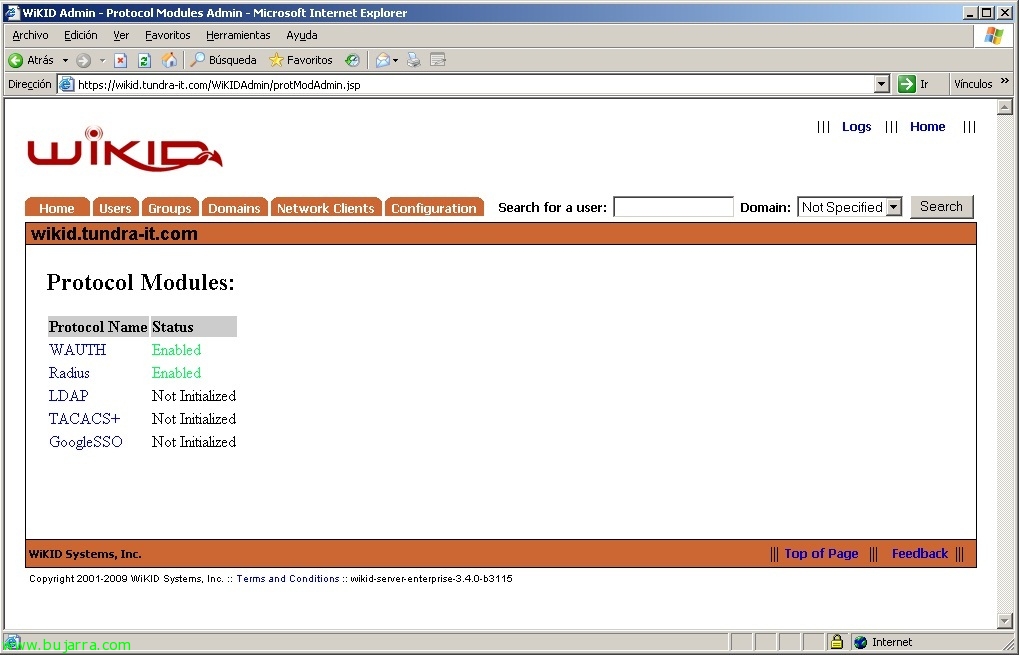Click the mail envelope toolbar icon

[383, 60]
